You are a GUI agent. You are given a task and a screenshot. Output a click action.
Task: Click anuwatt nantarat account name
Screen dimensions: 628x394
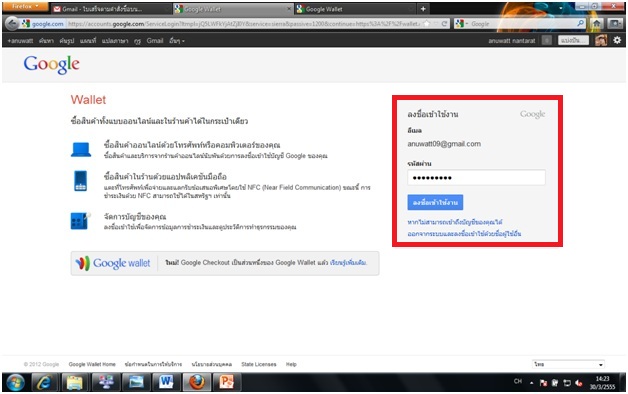[x=511, y=40]
